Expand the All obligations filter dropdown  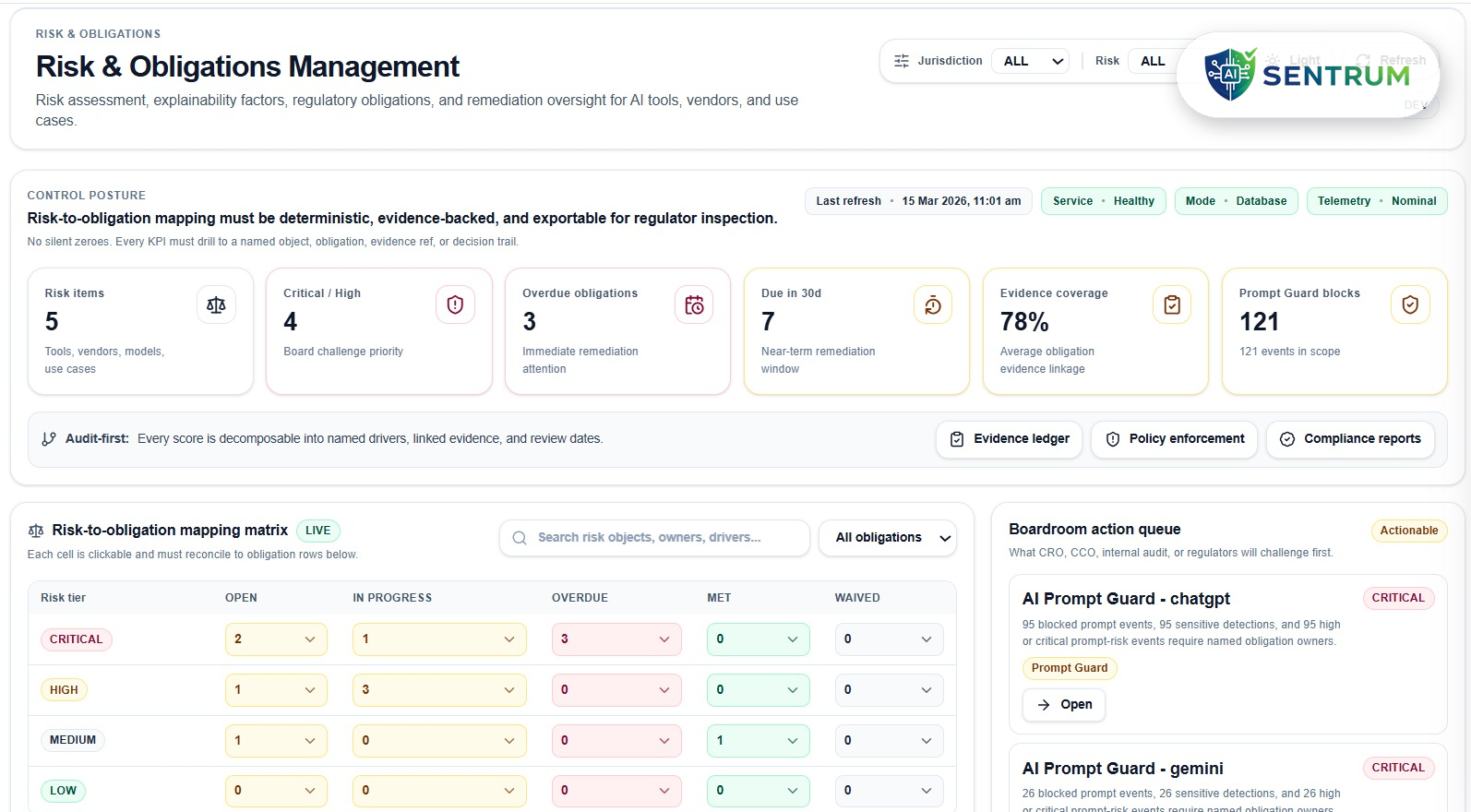pyautogui.click(x=888, y=538)
